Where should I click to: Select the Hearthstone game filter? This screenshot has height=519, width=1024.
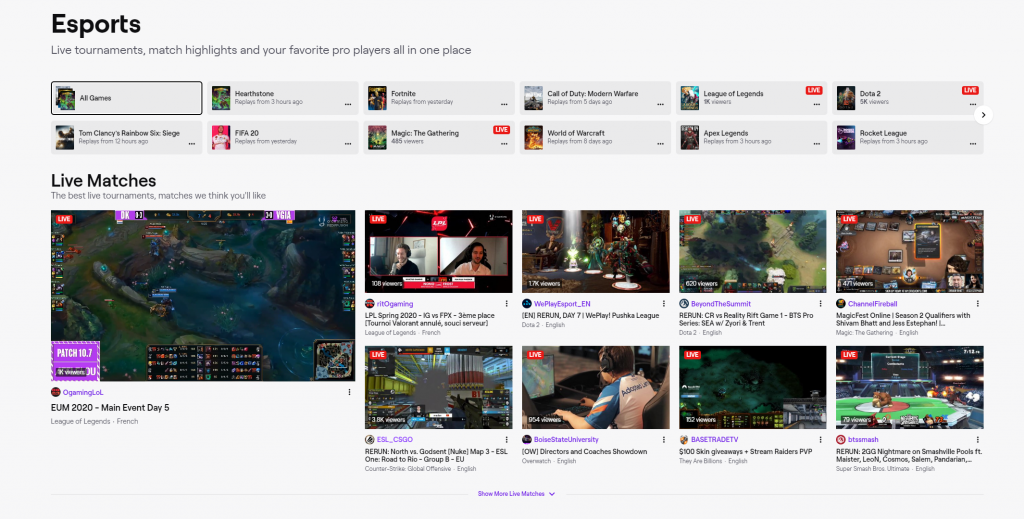283,98
